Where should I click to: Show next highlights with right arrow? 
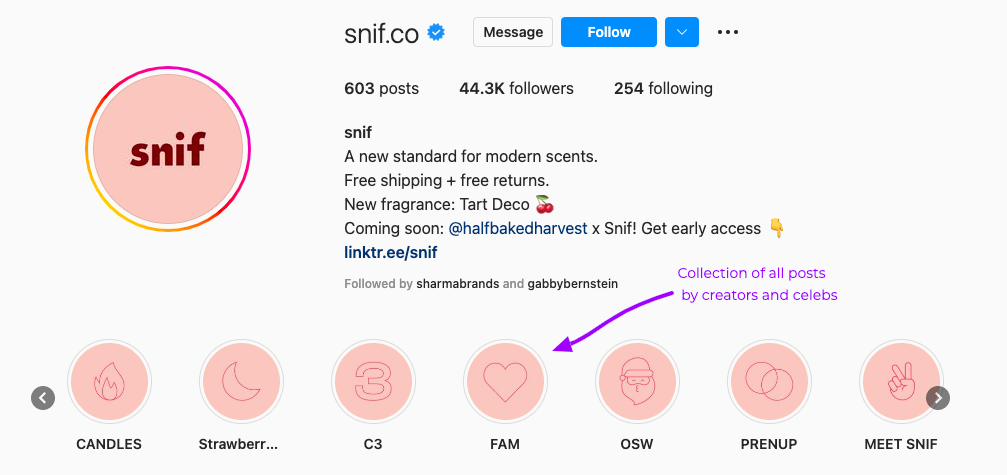[938, 398]
